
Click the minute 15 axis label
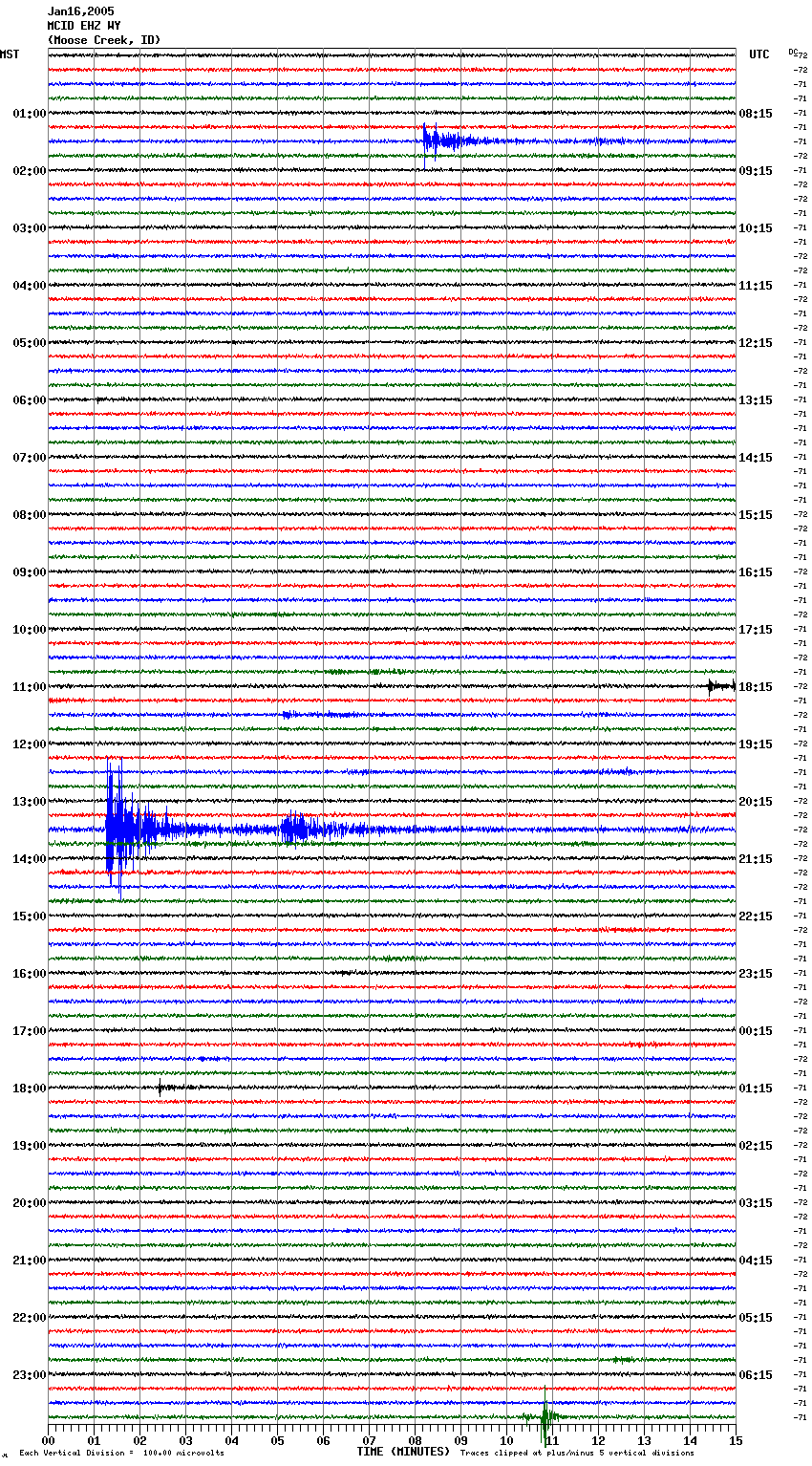[x=736, y=1440]
